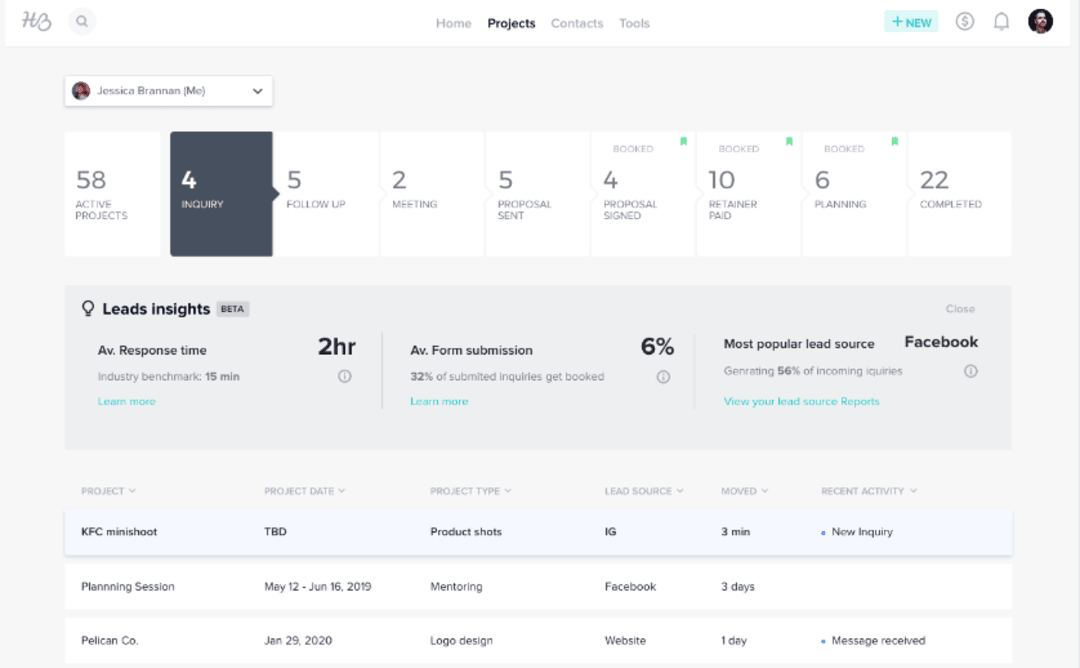Click the Booked bookmark on Proposal Signed
Image resolution: width=1080 pixels, height=668 pixels.
point(683,143)
